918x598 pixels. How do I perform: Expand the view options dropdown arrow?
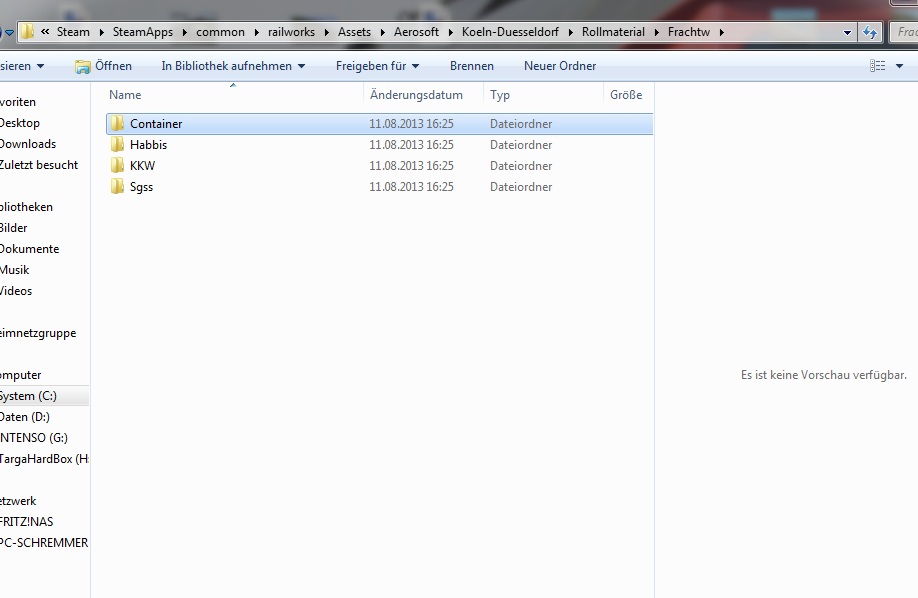(x=899, y=66)
